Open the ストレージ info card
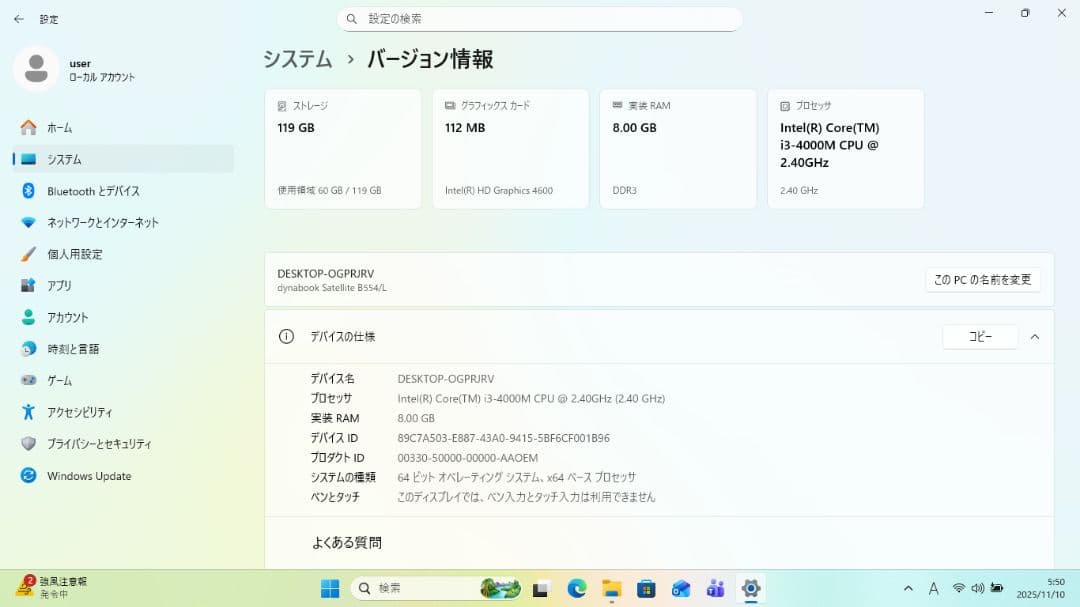 pos(342,148)
